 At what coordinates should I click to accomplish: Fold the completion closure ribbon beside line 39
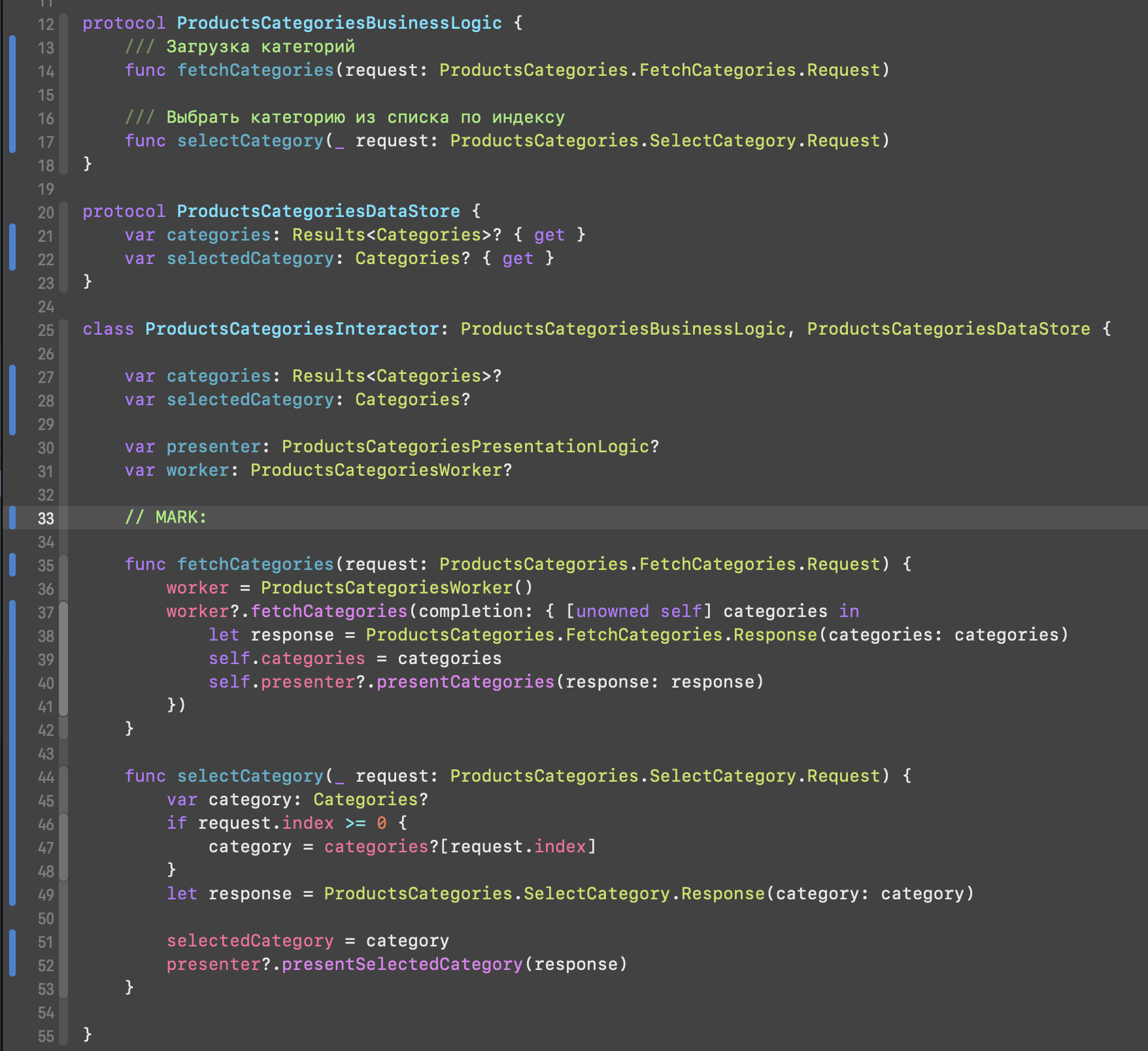(x=63, y=659)
